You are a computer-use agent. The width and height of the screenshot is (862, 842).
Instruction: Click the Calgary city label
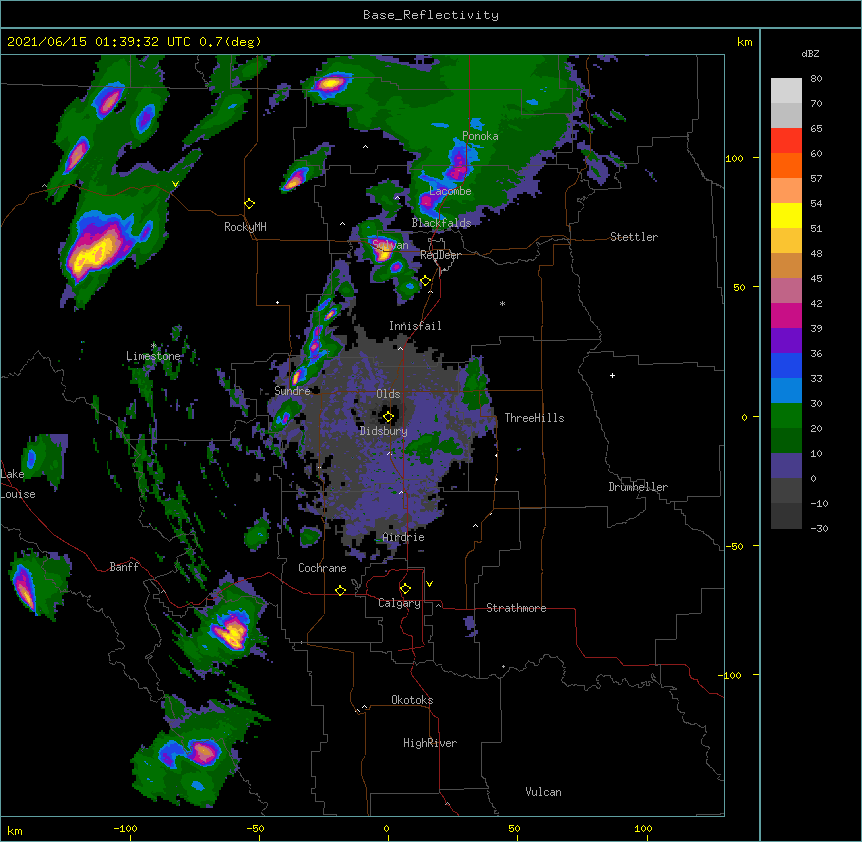(x=399, y=603)
